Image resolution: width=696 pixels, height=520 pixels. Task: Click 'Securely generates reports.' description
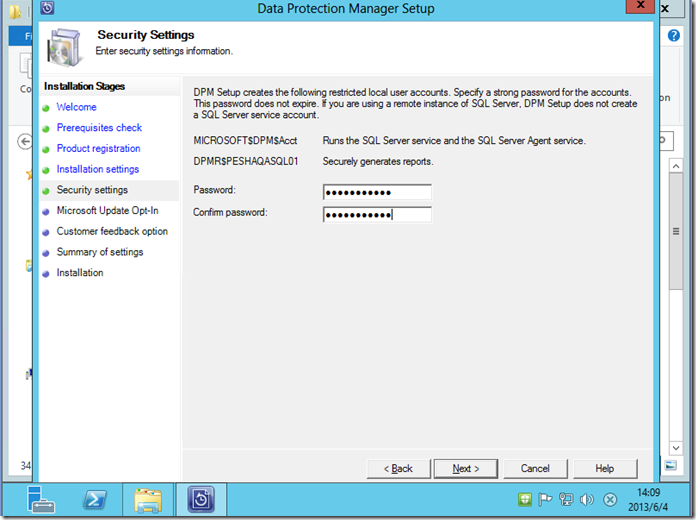click(x=378, y=161)
